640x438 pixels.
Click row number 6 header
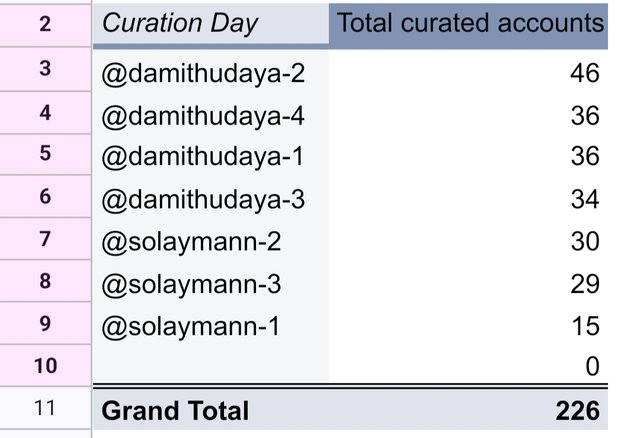45,197
